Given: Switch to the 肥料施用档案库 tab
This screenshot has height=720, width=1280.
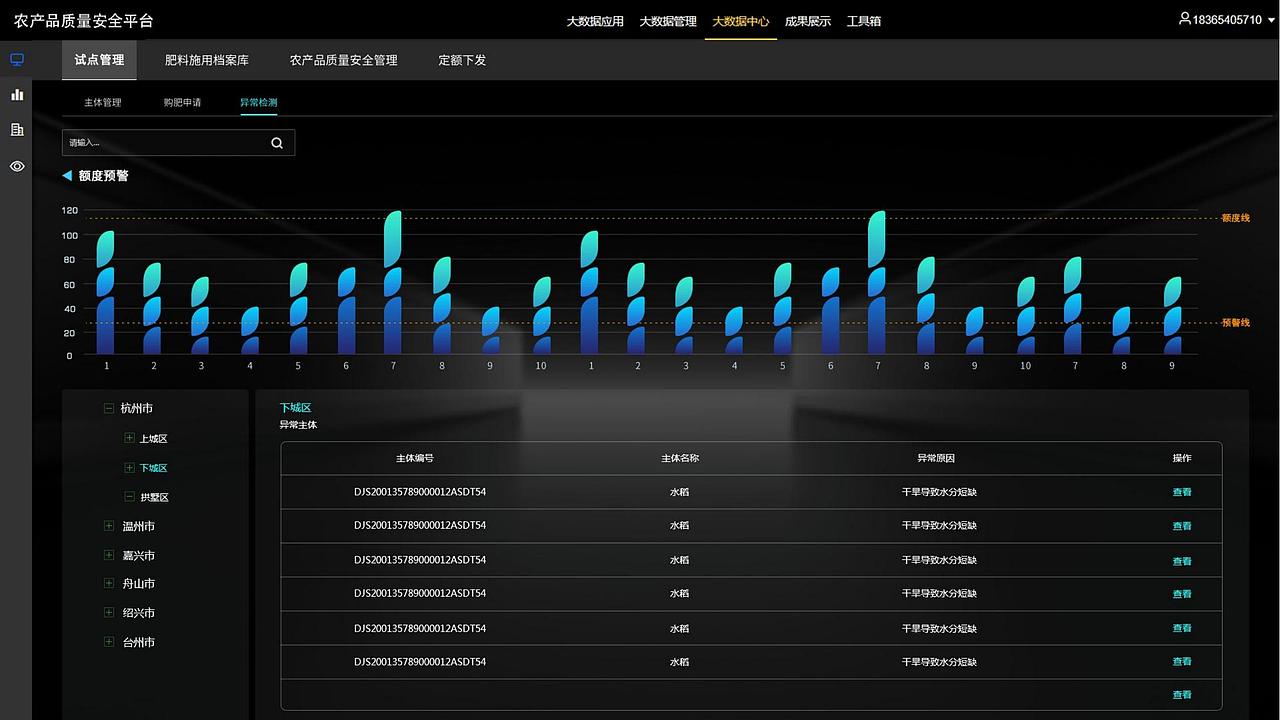Looking at the screenshot, I should 207,60.
